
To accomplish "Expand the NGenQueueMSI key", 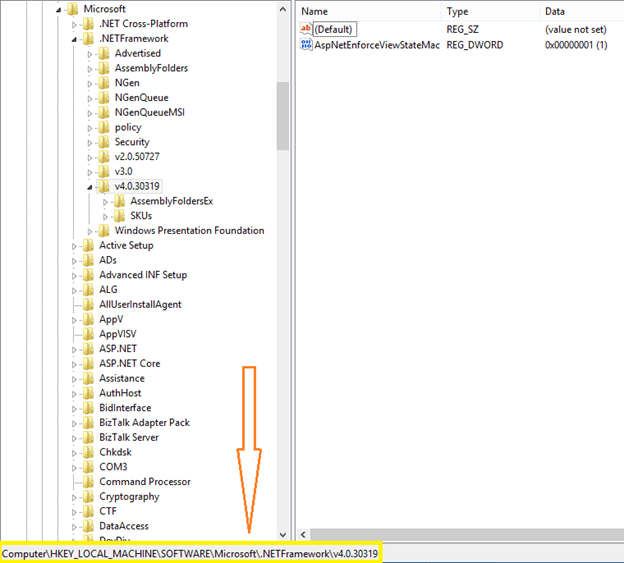I will [x=90, y=113].
